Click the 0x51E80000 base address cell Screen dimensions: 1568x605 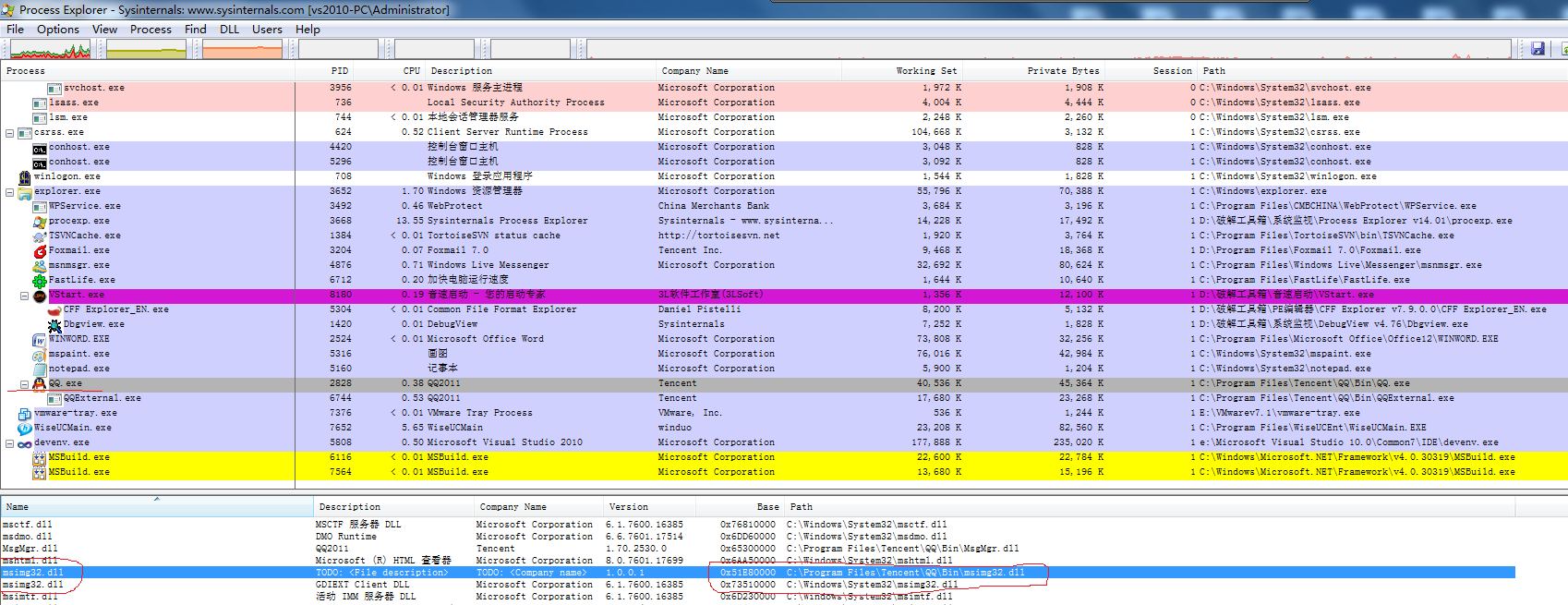tap(748, 573)
